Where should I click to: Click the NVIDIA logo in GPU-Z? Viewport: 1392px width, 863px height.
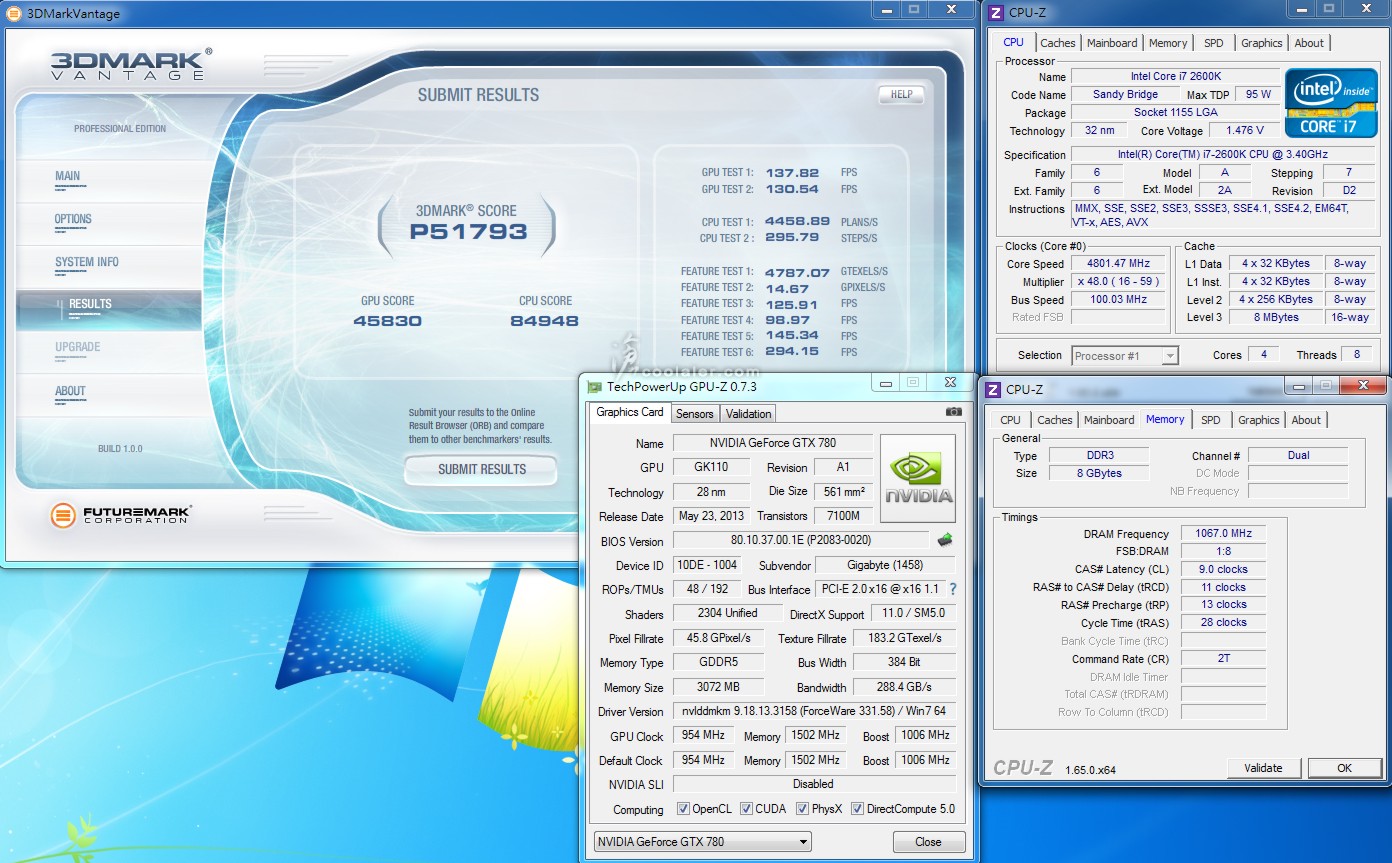coord(918,479)
